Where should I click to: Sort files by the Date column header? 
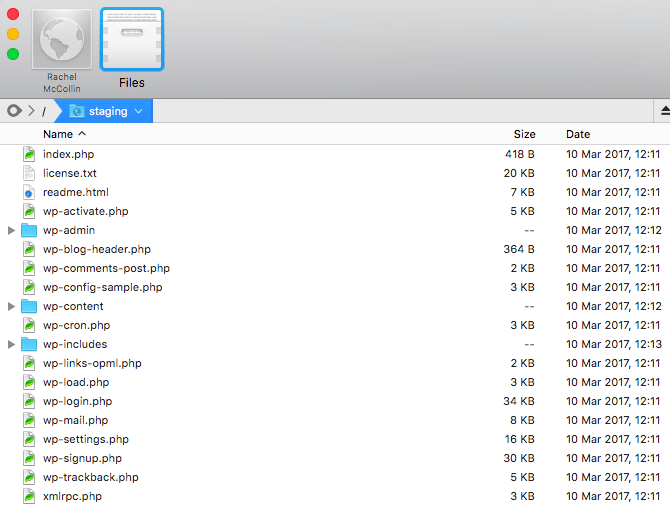click(x=577, y=134)
